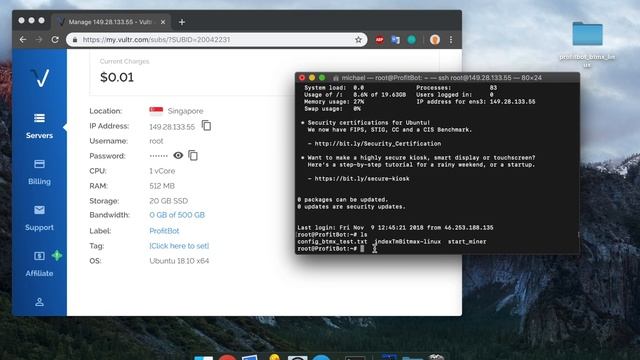Screen dimensions: 640x360
Task: Select the Manage 149.28.133.55 Vultr tab
Action: 111,22
